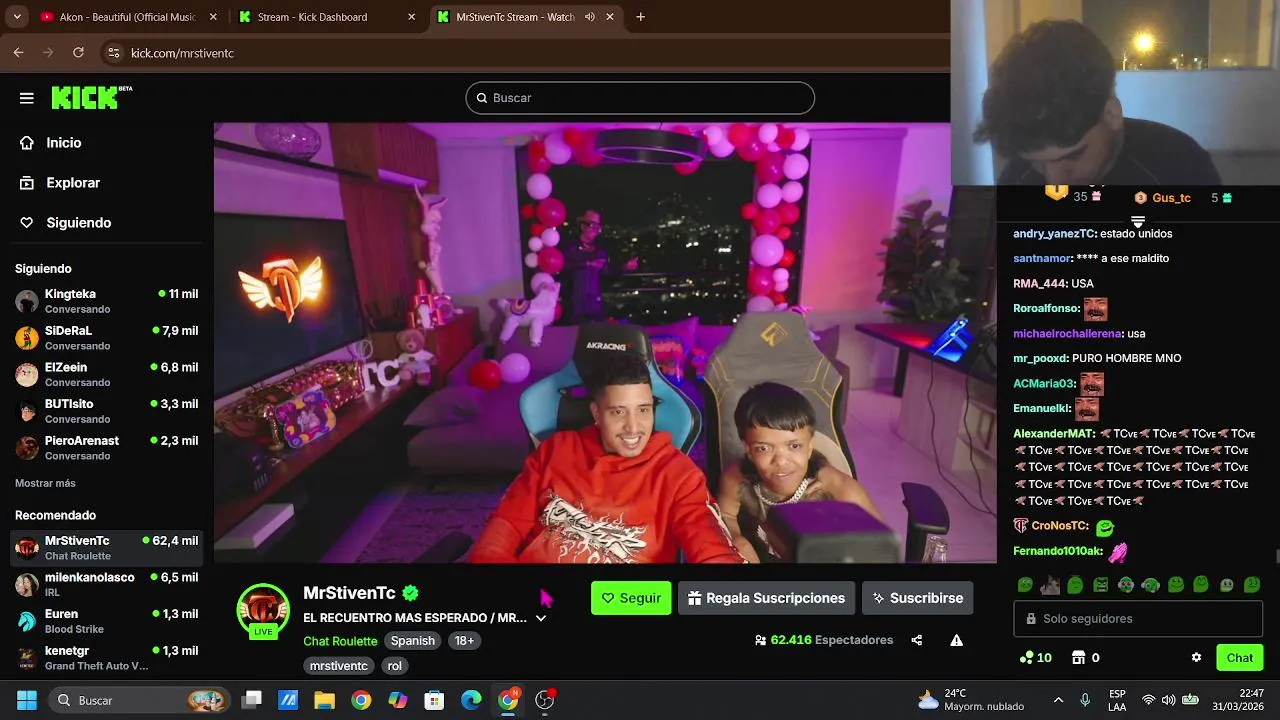Focus the Buscar search field
Image resolution: width=1280 pixels, height=720 pixels.
point(640,98)
